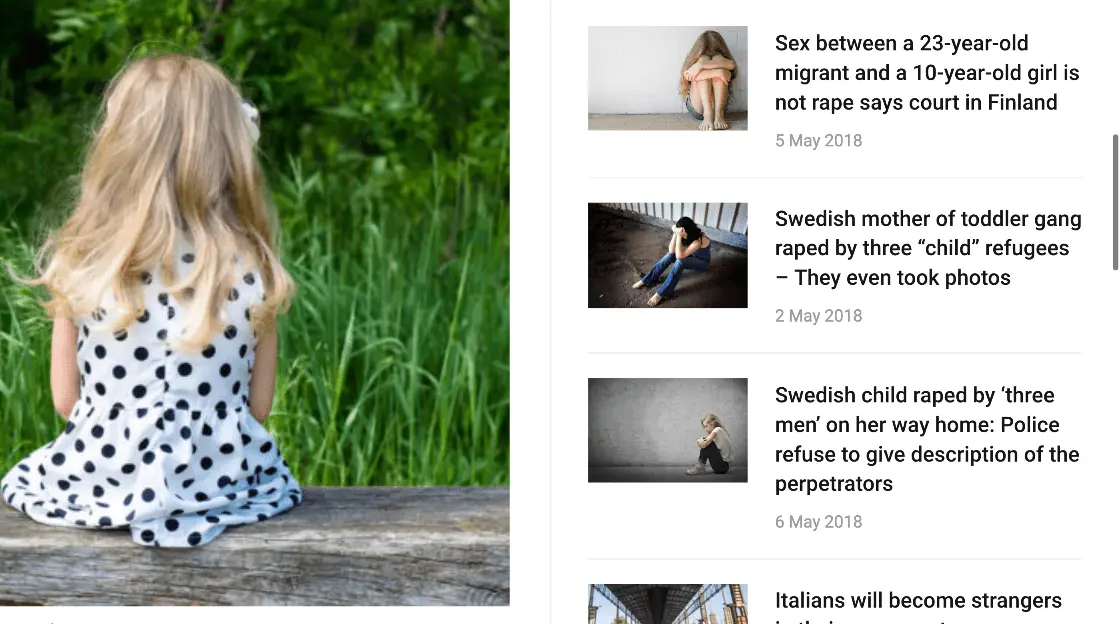Grab the vertical scrollbar thumb

1115,202
